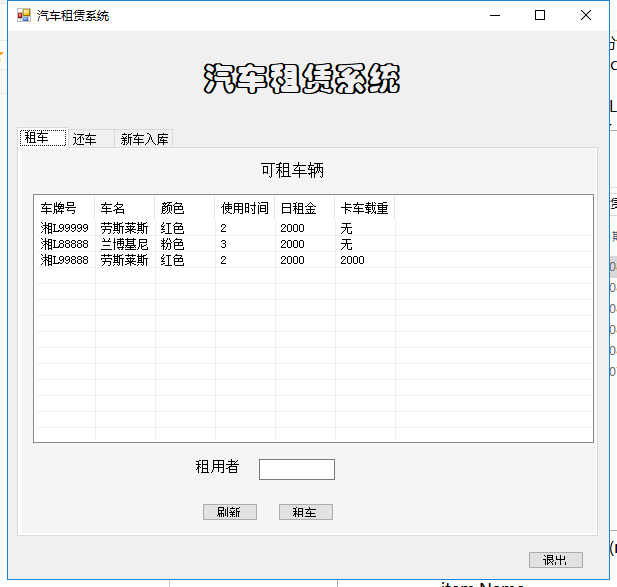The height and width of the screenshot is (587, 617).
Task: Select the 使用时间 column header
Action: [245, 208]
